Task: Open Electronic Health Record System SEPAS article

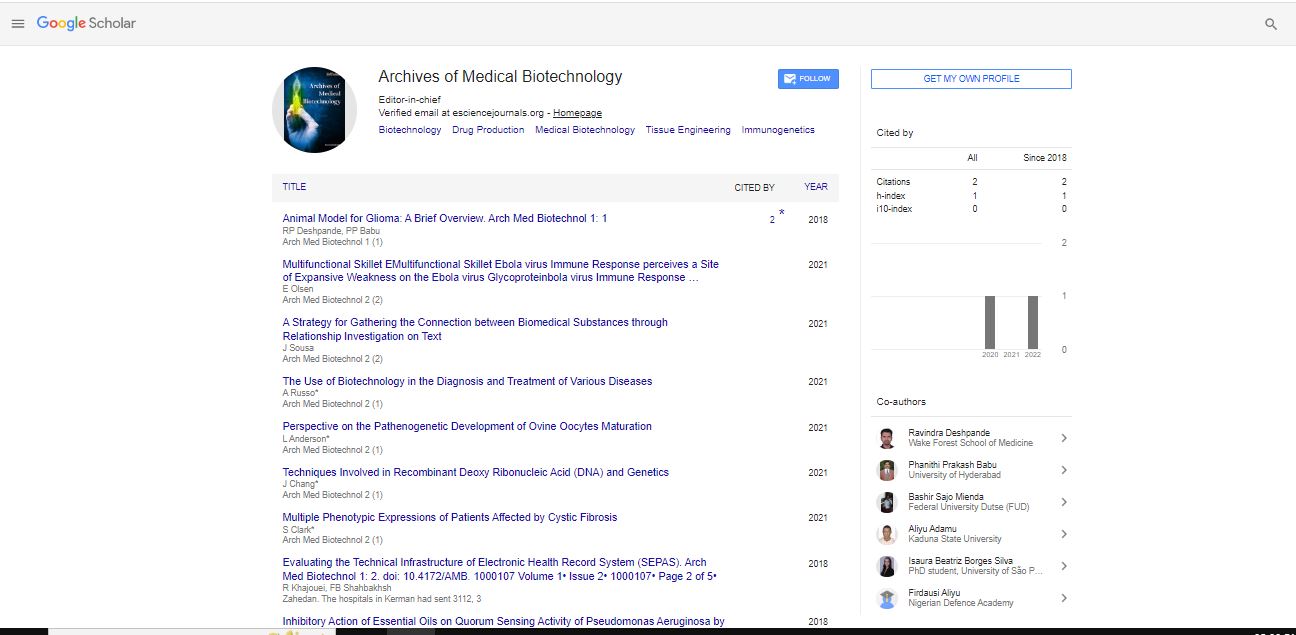Action: pyautogui.click(x=500, y=569)
